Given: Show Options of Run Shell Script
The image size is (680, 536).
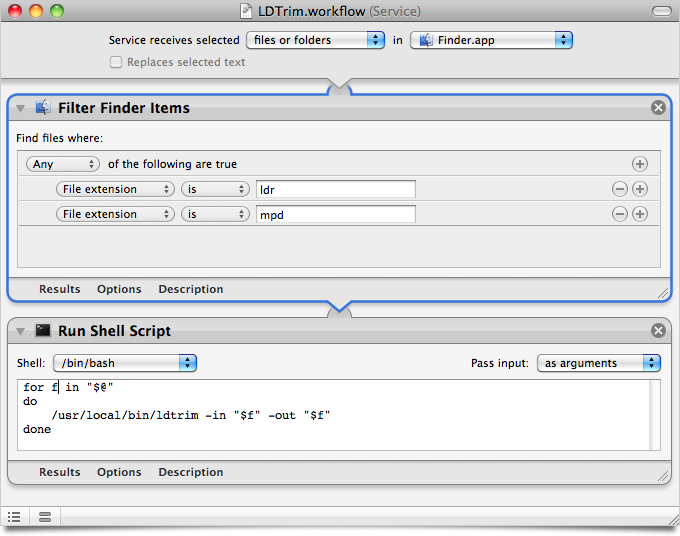Looking at the screenshot, I should (119, 472).
